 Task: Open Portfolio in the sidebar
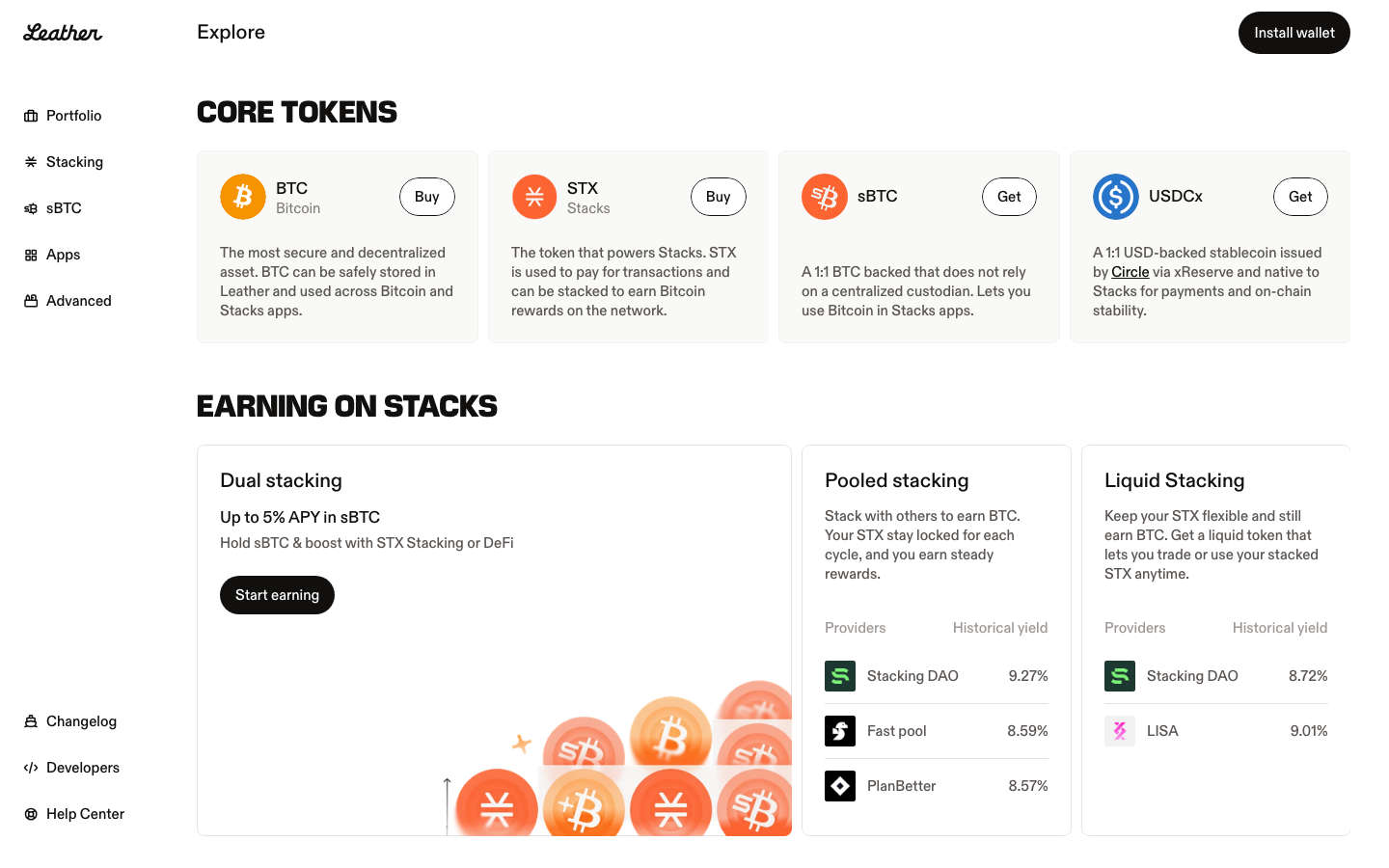pos(73,116)
